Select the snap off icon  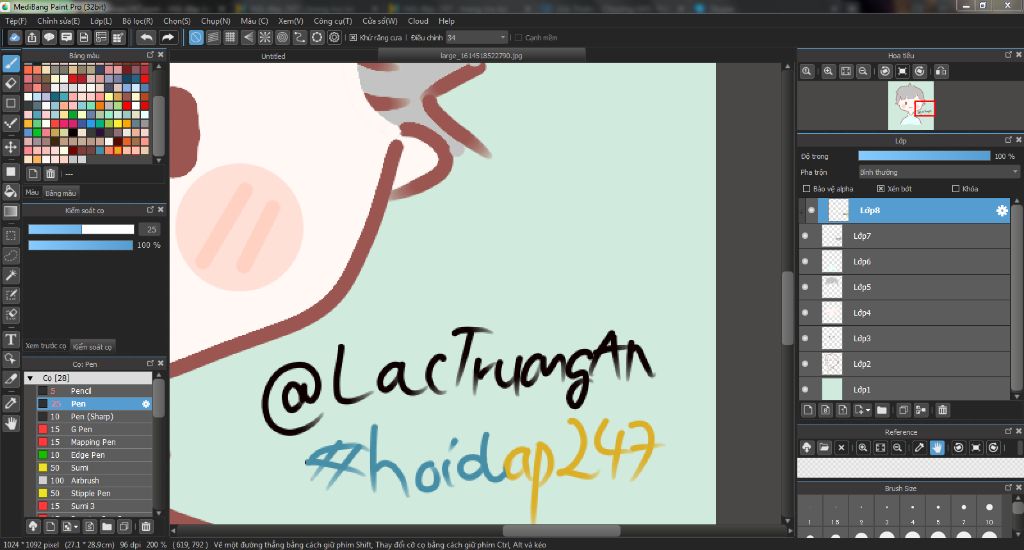(196, 38)
